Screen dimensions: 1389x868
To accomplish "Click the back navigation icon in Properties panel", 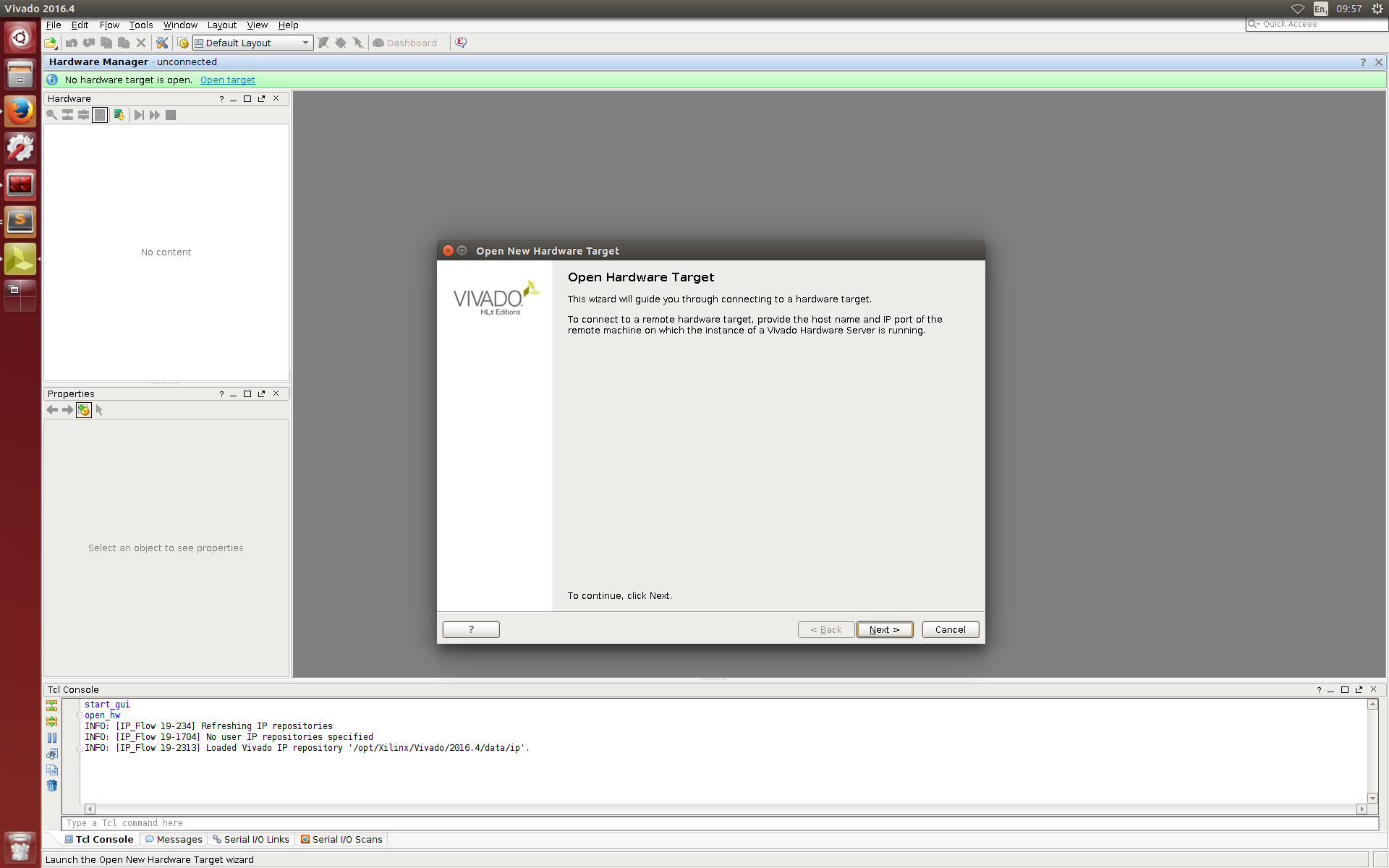I will pos(51,410).
